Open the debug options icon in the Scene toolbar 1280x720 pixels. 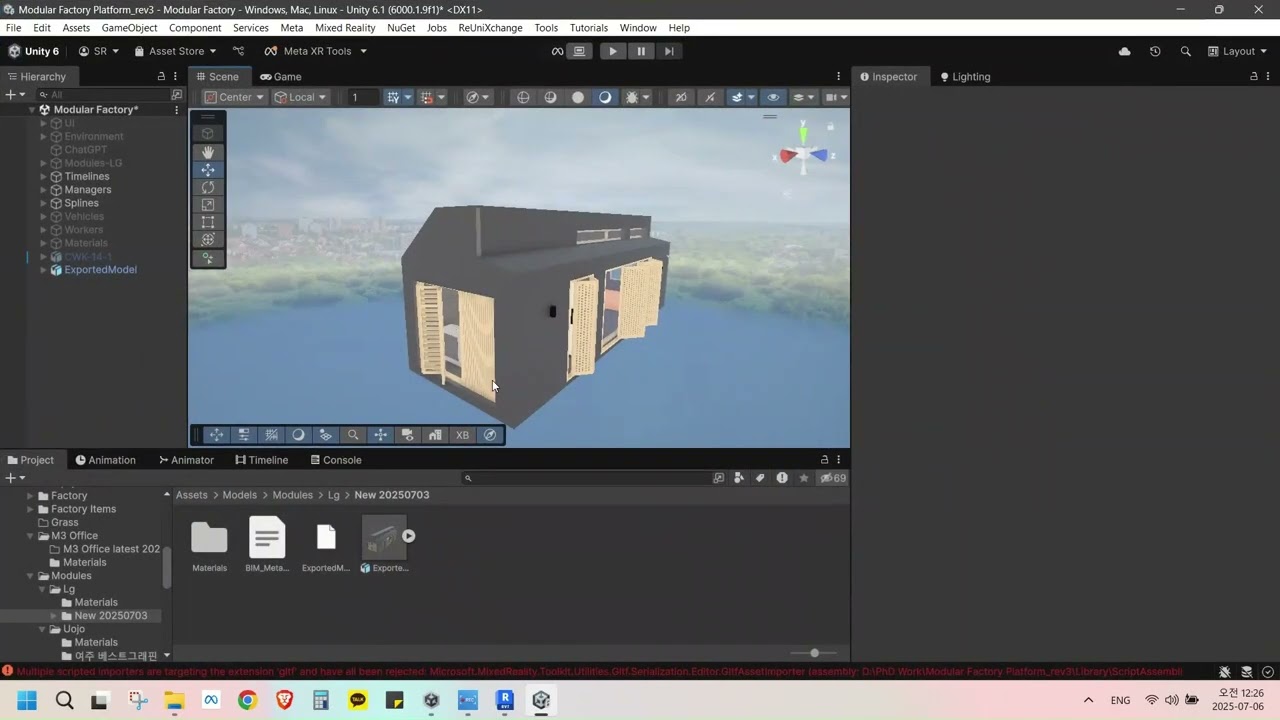pyautogui.click(x=632, y=97)
